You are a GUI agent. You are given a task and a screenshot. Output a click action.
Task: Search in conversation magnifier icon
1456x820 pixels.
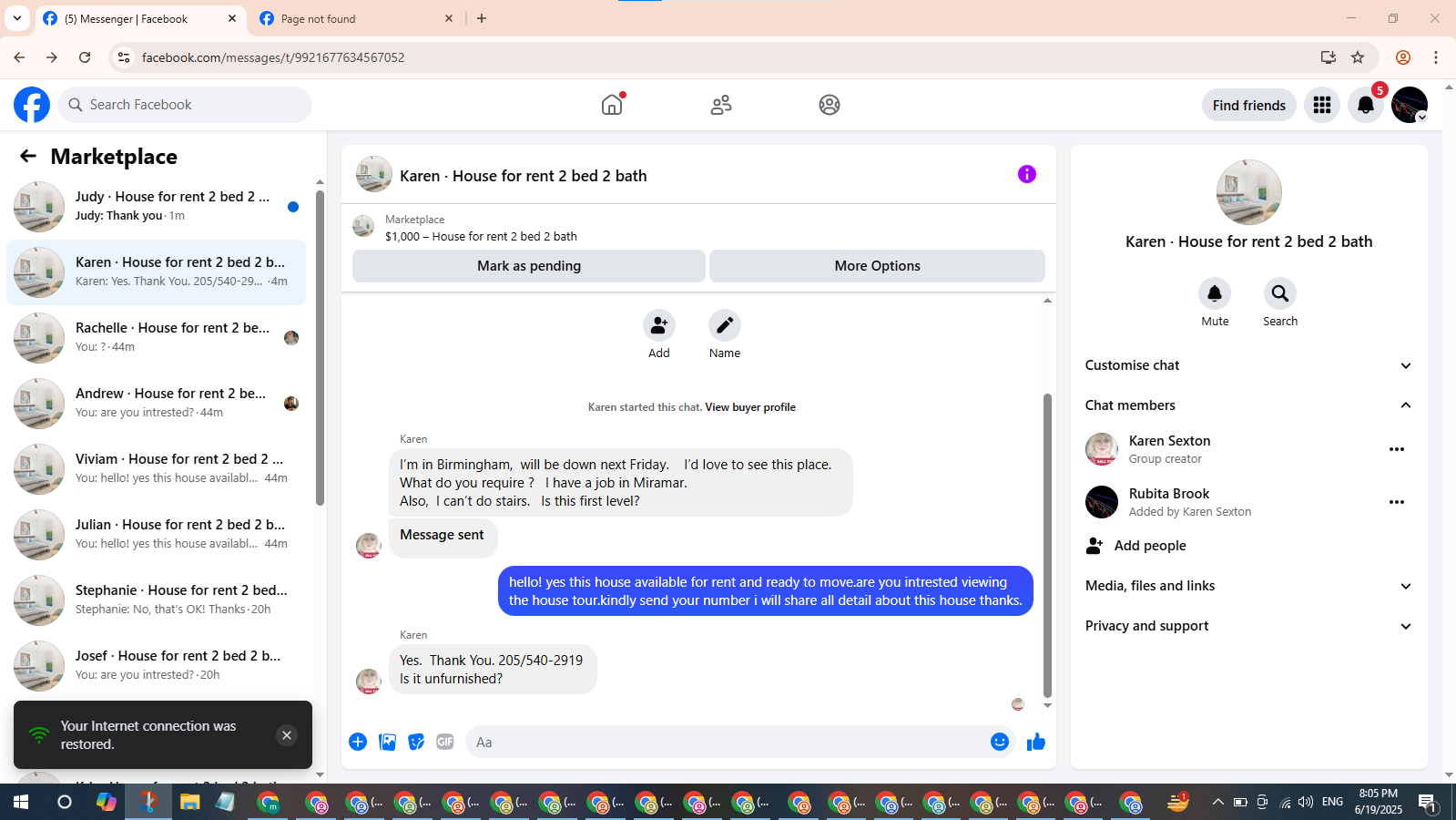coord(1280,293)
